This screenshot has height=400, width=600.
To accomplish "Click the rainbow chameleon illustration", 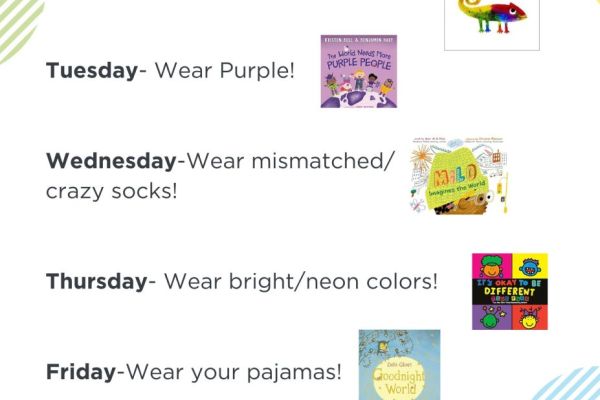I will point(492,16).
